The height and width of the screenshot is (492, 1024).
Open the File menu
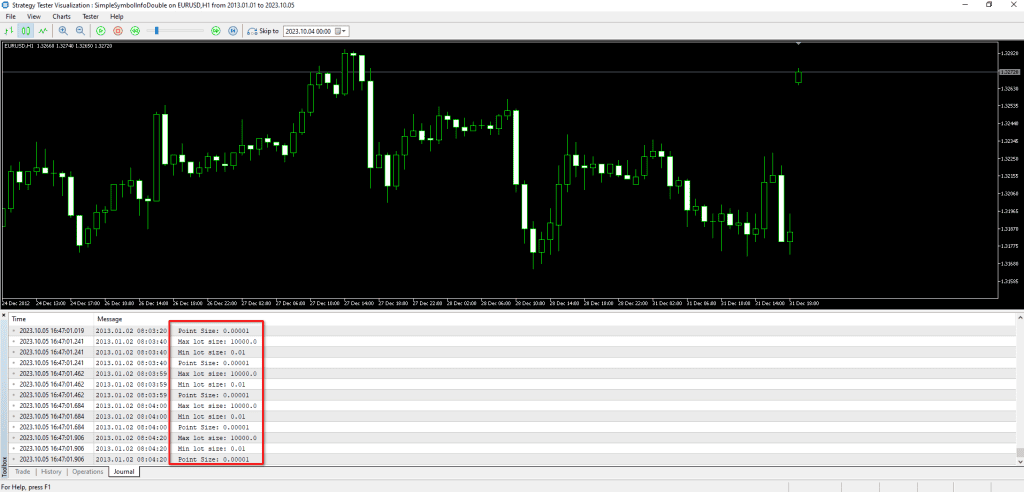(x=10, y=16)
